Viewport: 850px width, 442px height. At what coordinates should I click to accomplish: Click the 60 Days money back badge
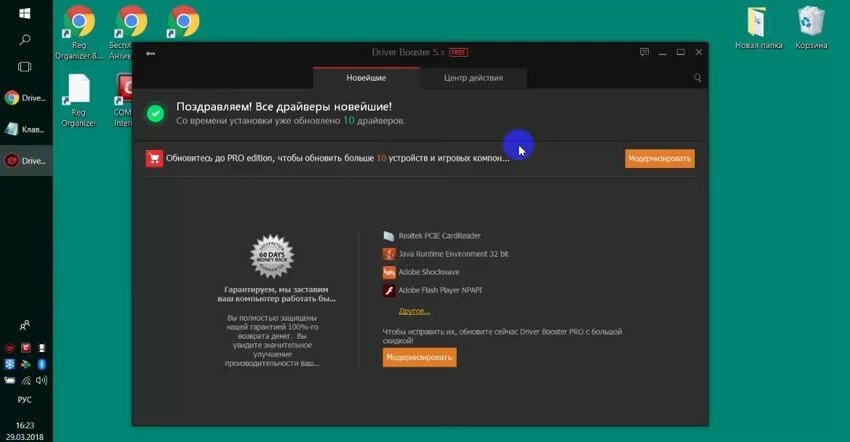272,257
